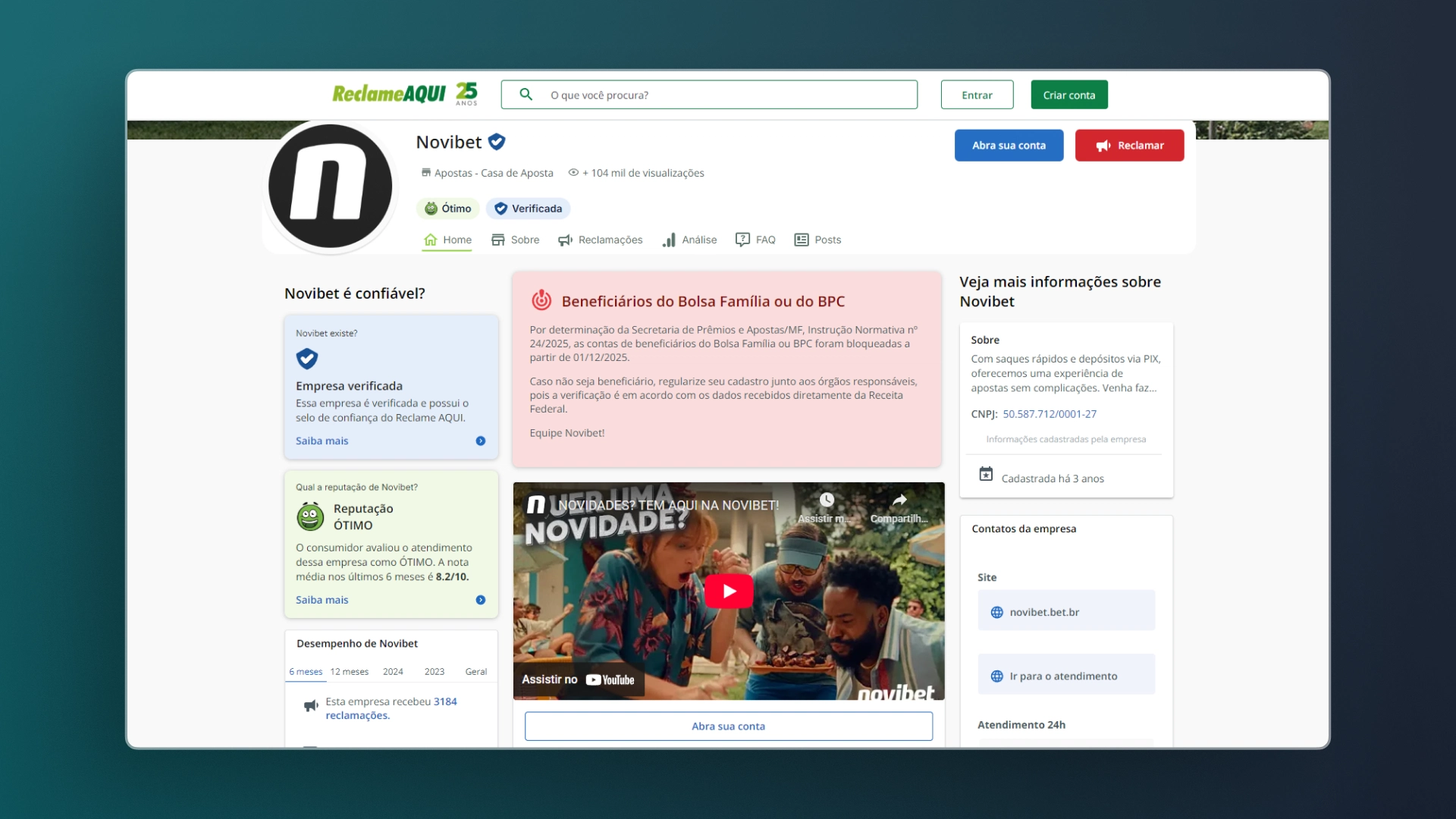Click the Entrar button
1456x819 pixels.
[x=977, y=95]
